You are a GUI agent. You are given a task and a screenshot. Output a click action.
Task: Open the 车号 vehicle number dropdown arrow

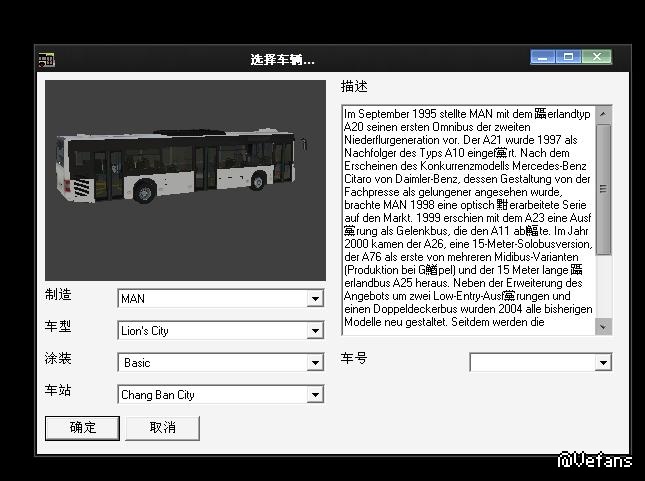tap(603, 362)
